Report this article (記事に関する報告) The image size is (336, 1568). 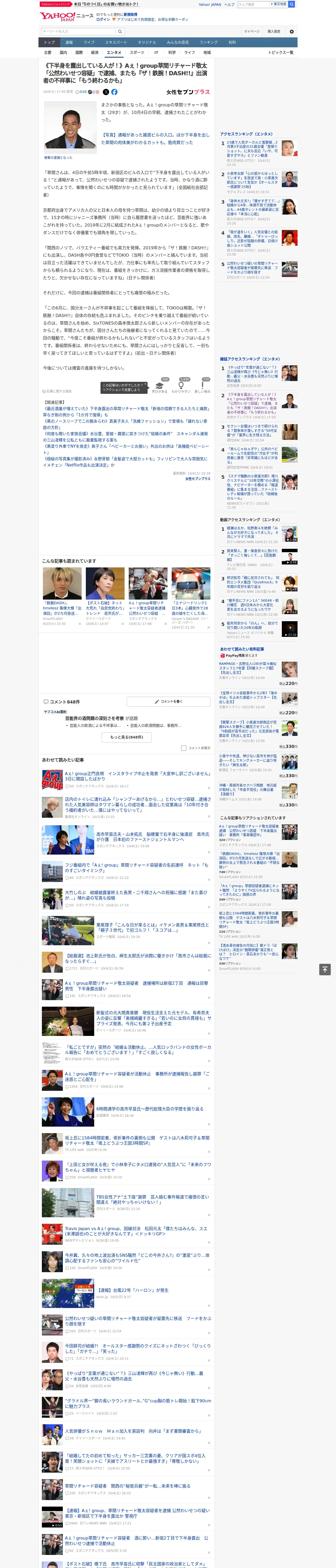point(57,391)
